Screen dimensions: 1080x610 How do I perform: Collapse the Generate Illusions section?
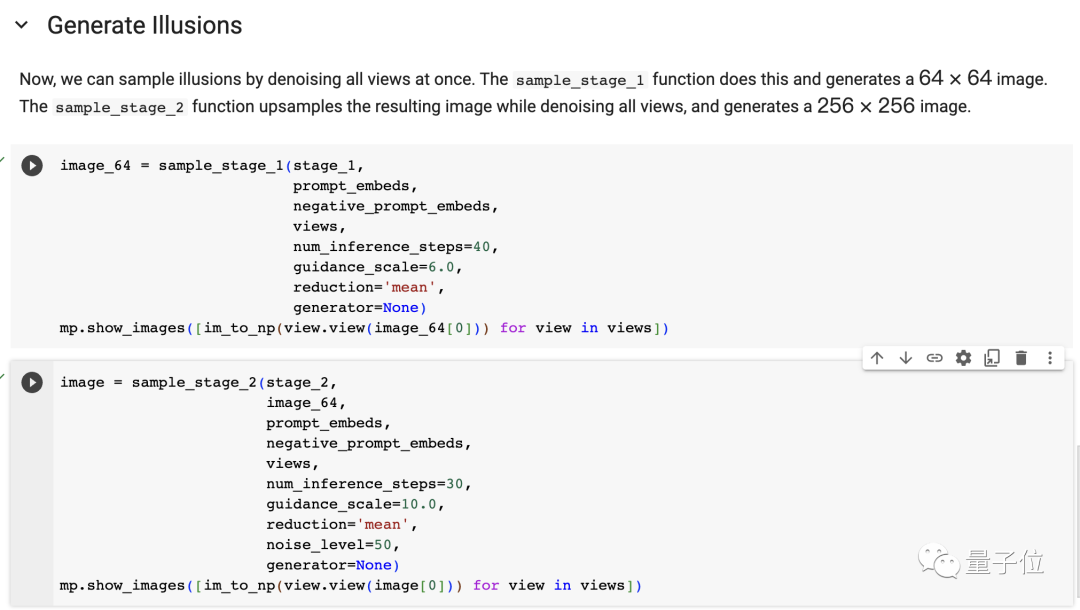point(22,25)
